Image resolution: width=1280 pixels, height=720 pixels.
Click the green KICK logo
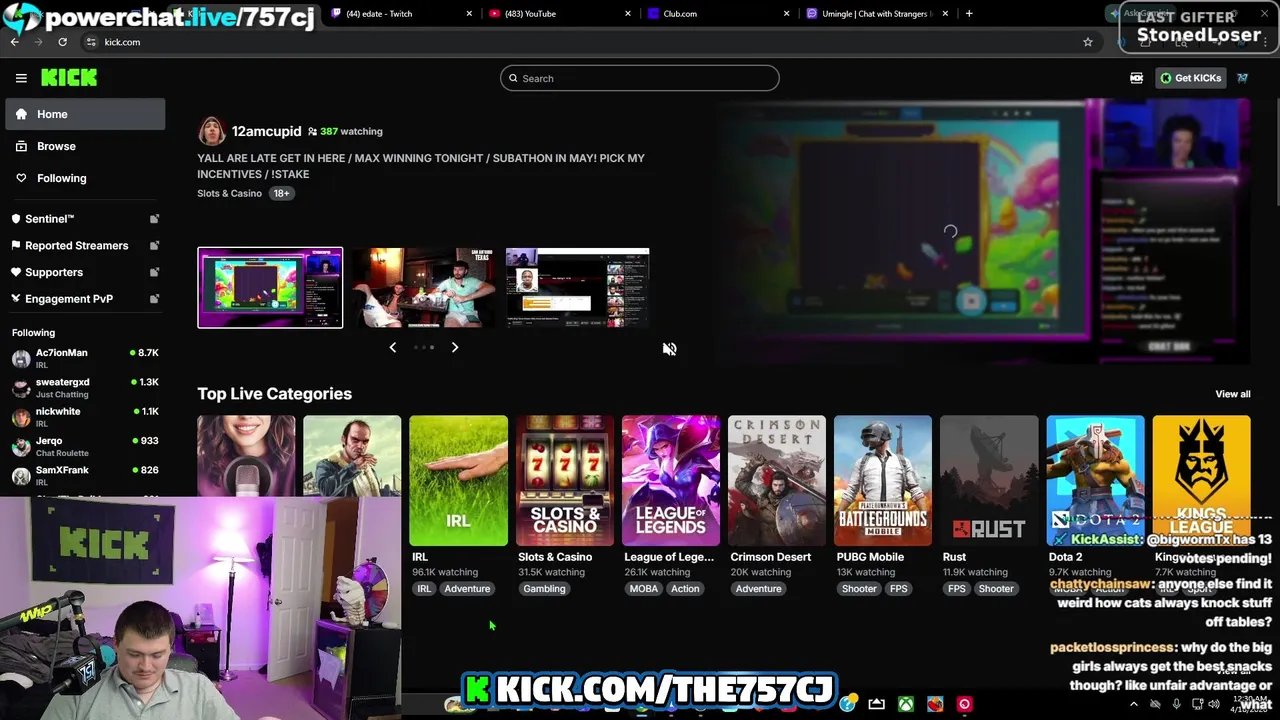(x=69, y=78)
